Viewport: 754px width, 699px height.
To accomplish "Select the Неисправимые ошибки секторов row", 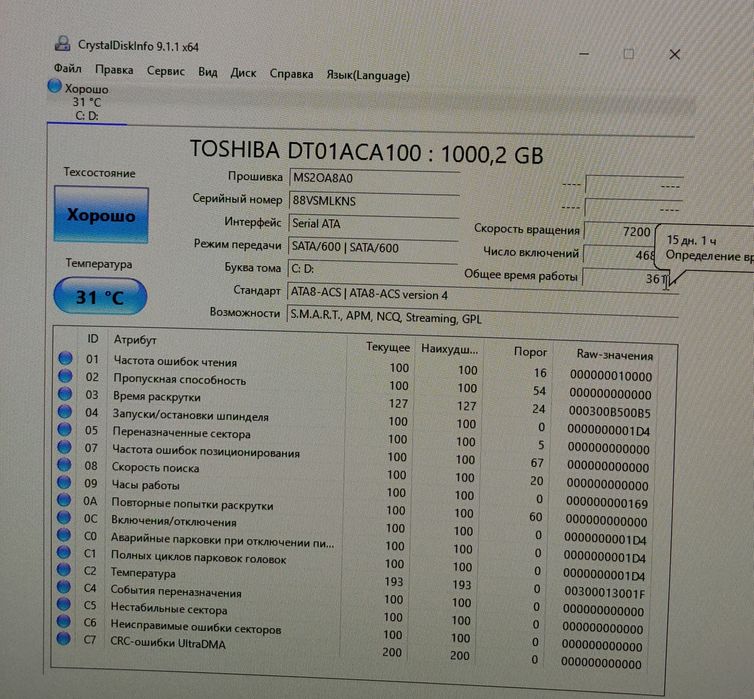I will pos(350,631).
